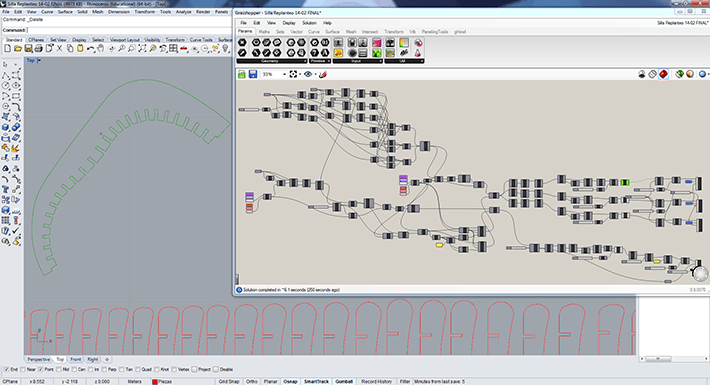Screen dimensions: 710x385
Task: Switch to the Perspective viewport tab
Action: [38, 359]
